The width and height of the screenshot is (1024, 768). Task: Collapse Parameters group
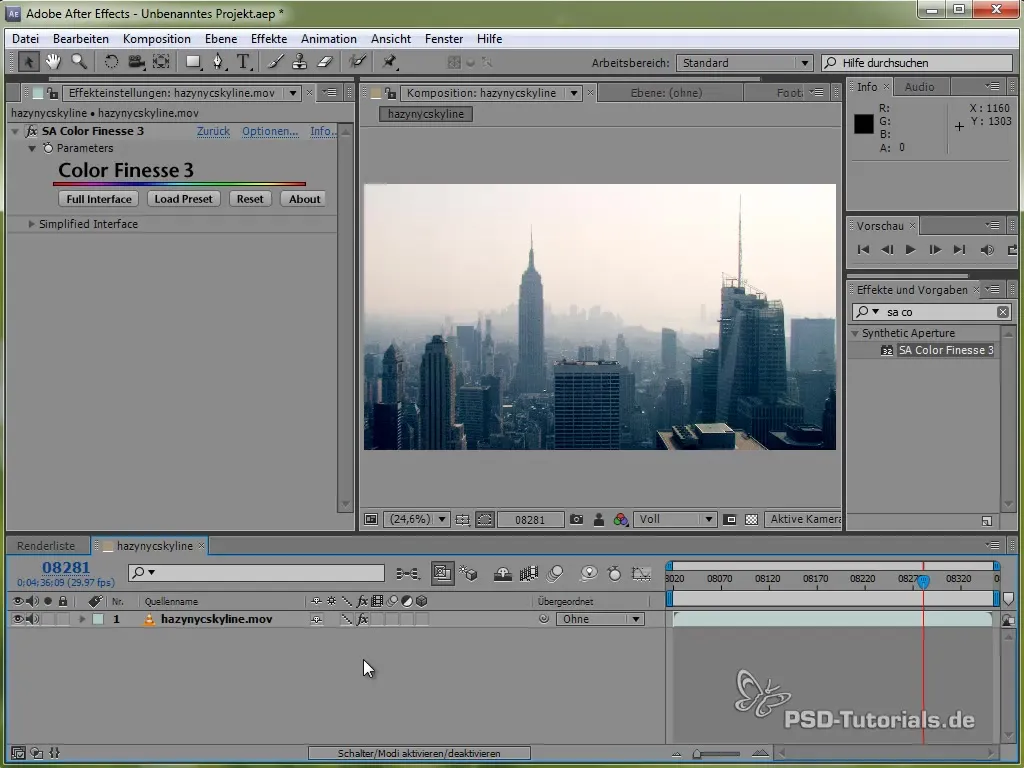point(31,148)
